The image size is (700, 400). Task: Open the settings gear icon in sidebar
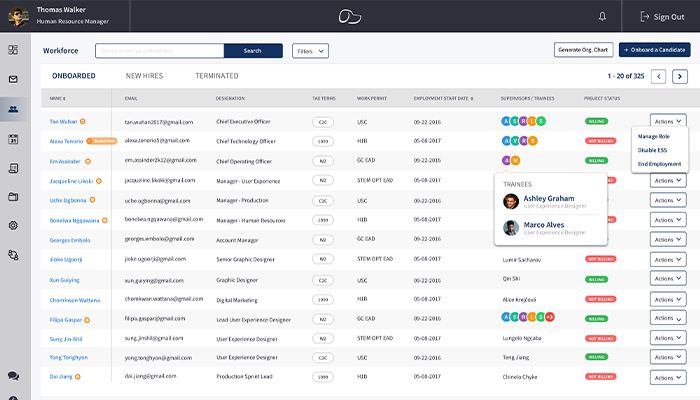click(x=13, y=225)
